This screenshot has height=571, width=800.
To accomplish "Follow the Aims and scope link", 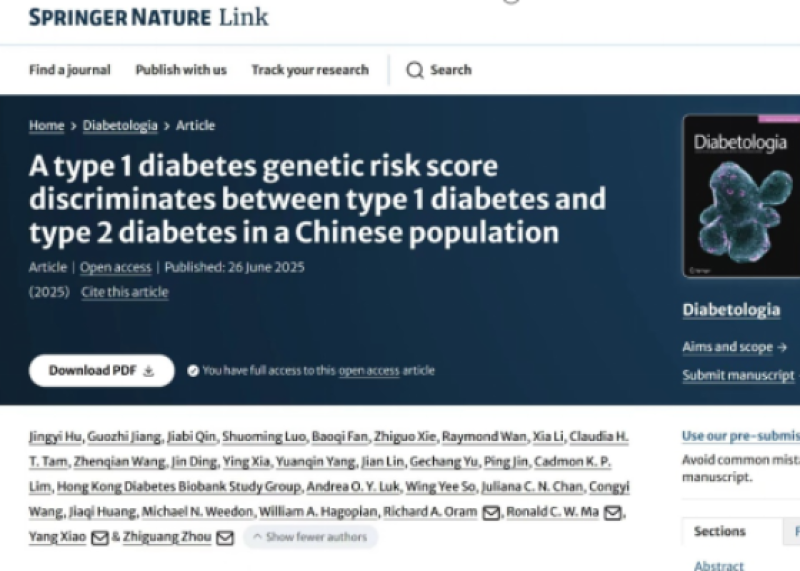I will coord(734,347).
